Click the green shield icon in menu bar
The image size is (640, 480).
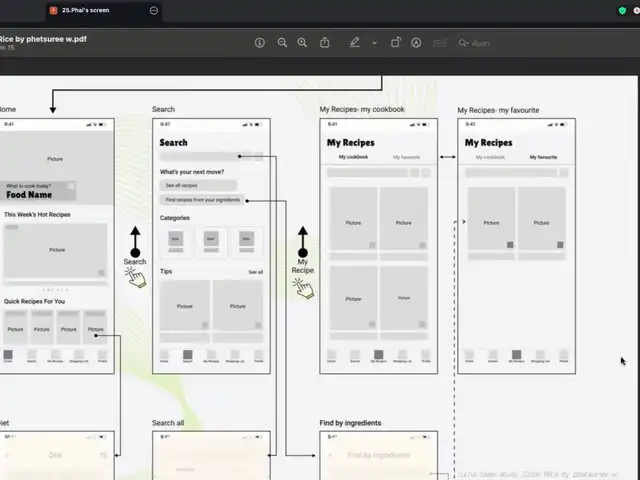(623, 10)
